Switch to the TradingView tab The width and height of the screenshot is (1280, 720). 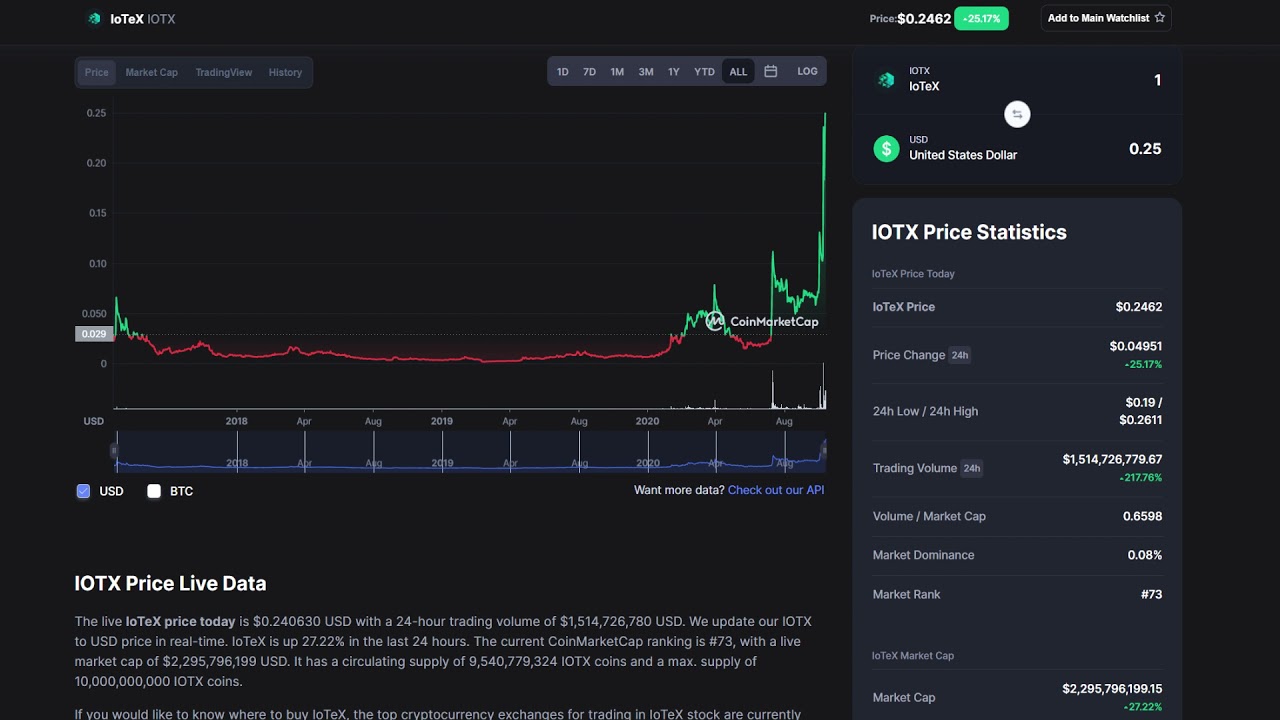pyautogui.click(x=224, y=72)
